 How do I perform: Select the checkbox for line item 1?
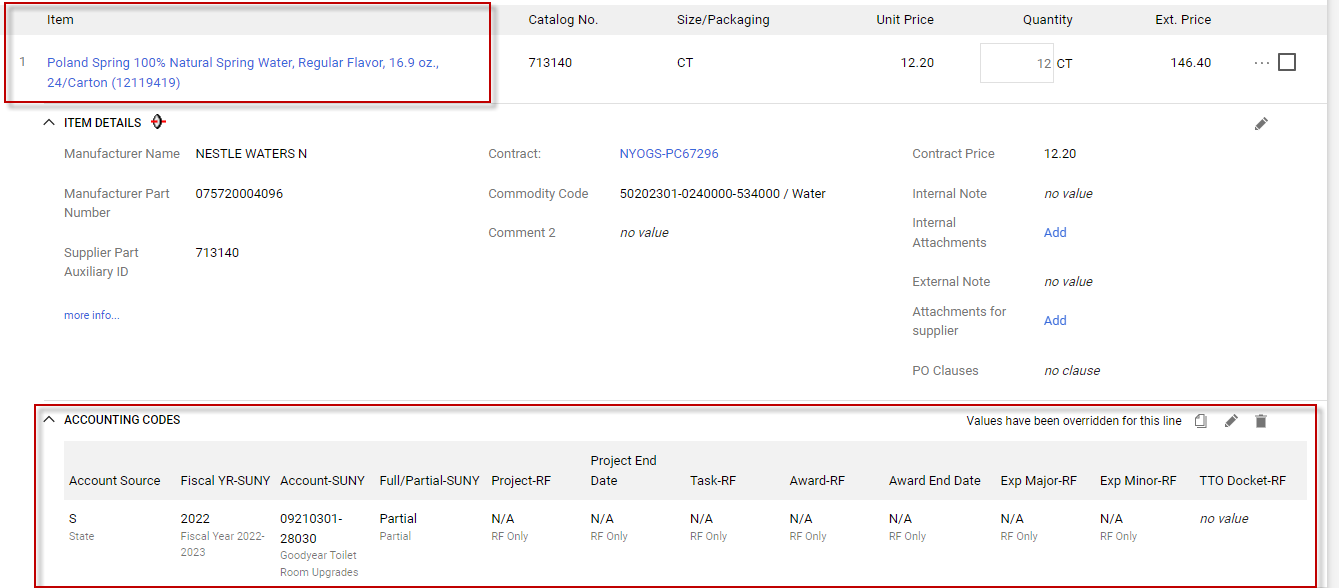coord(1287,62)
